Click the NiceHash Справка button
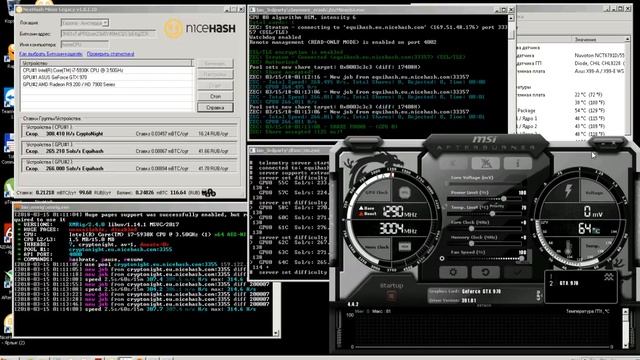 point(215,107)
